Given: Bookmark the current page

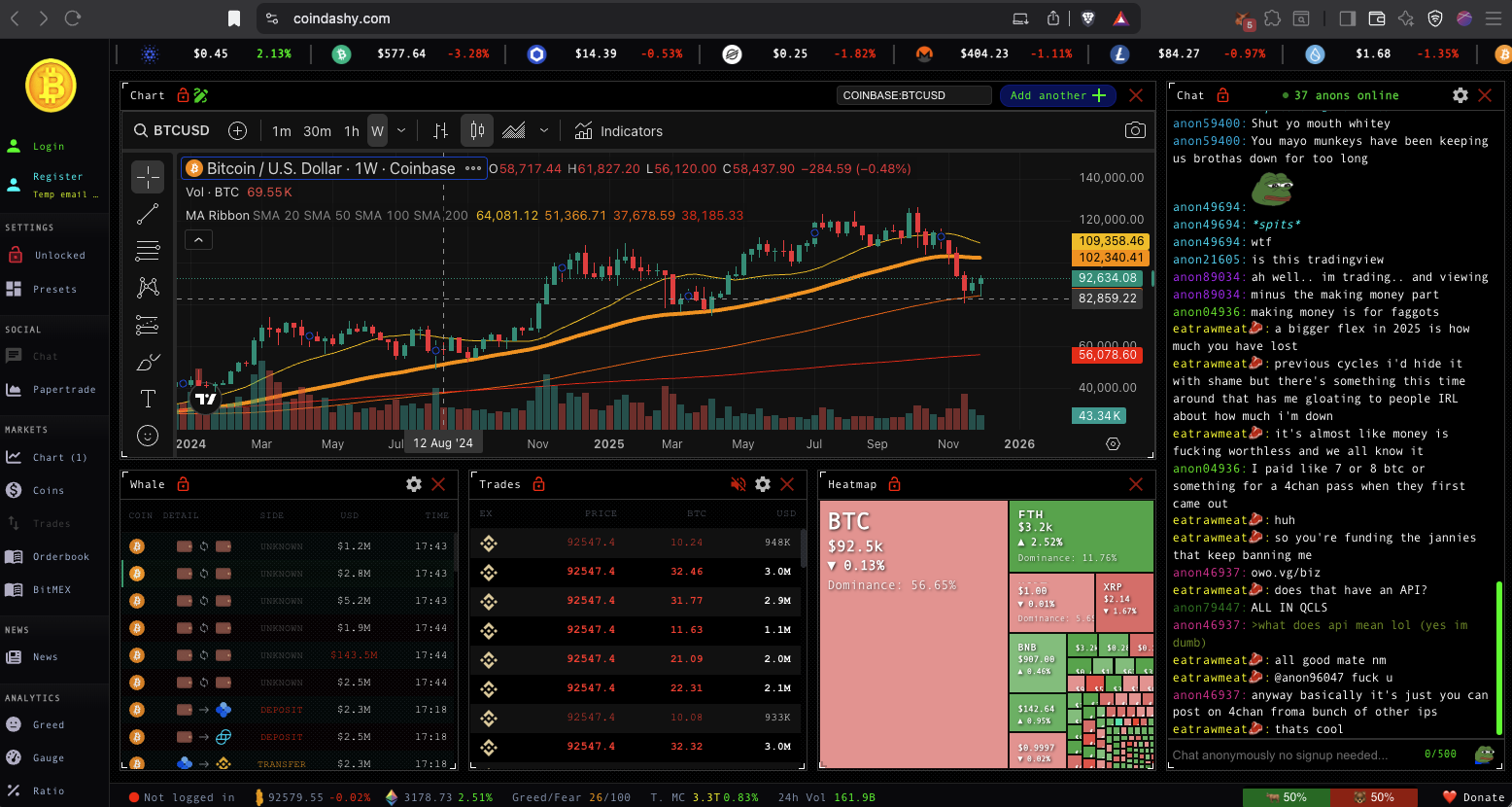Looking at the screenshot, I should (x=233, y=18).
